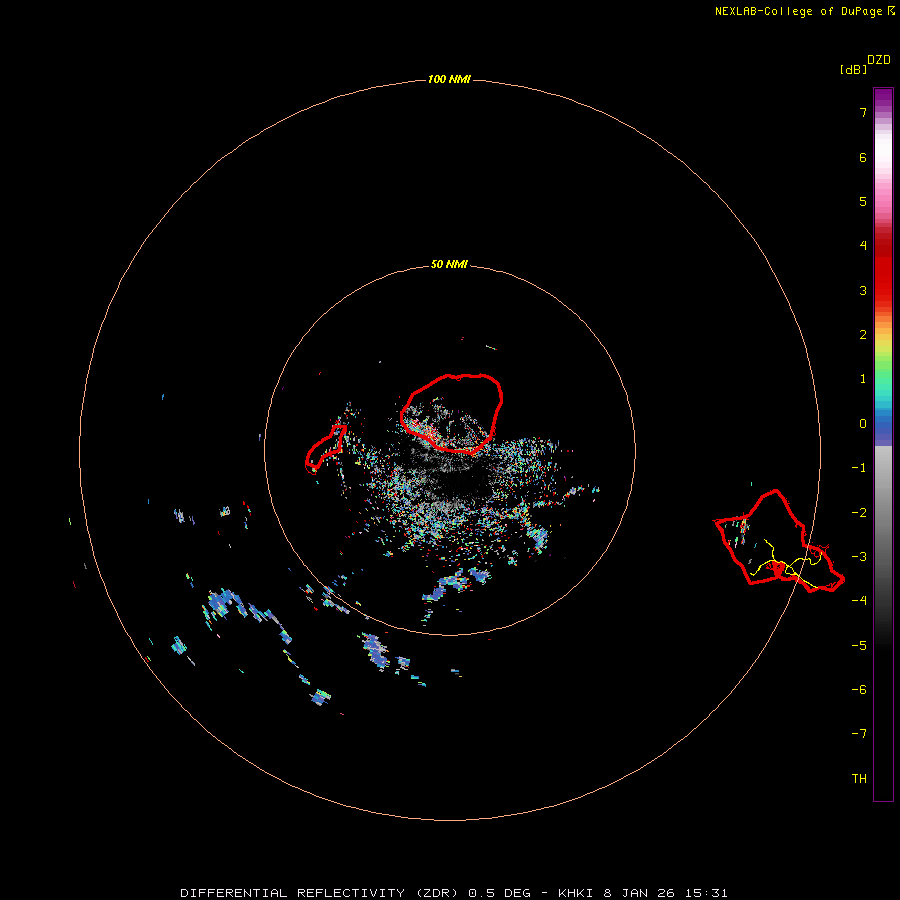Click the -3 value on color scale
This screenshot has width=900, height=900.
coord(859,557)
